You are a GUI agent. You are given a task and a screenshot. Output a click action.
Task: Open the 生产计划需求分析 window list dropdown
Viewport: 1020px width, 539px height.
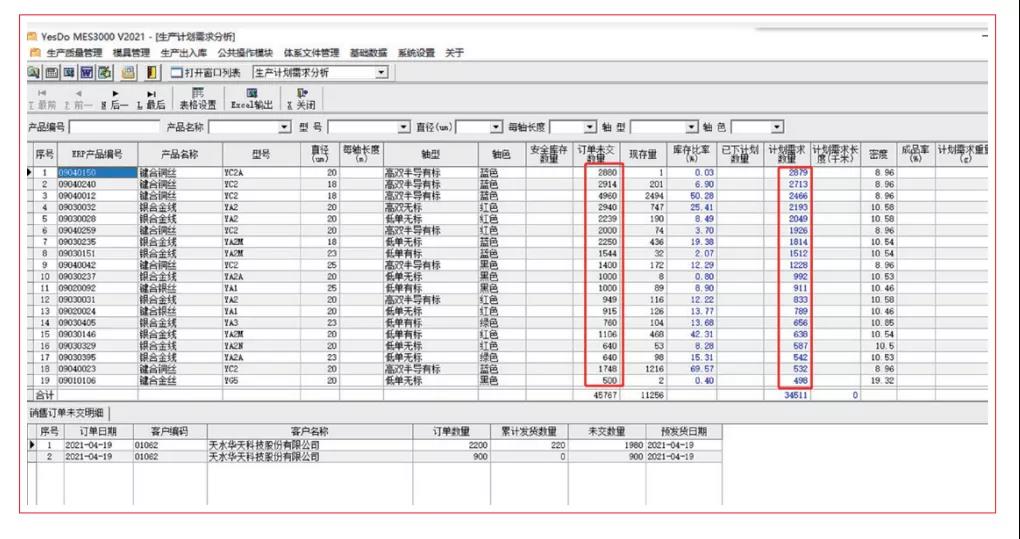click(382, 73)
